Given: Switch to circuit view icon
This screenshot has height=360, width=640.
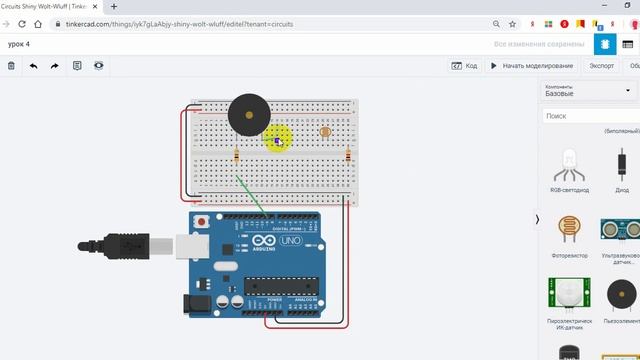Looking at the screenshot, I should click(605, 44).
